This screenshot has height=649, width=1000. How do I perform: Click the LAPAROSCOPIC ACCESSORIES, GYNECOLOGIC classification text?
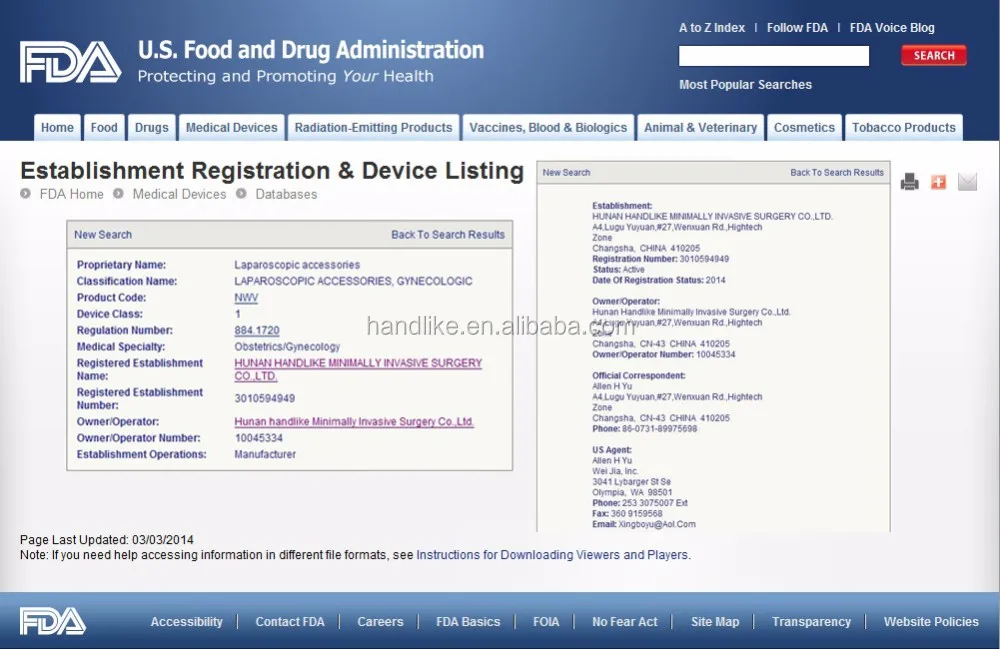pyautogui.click(x=353, y=281)
